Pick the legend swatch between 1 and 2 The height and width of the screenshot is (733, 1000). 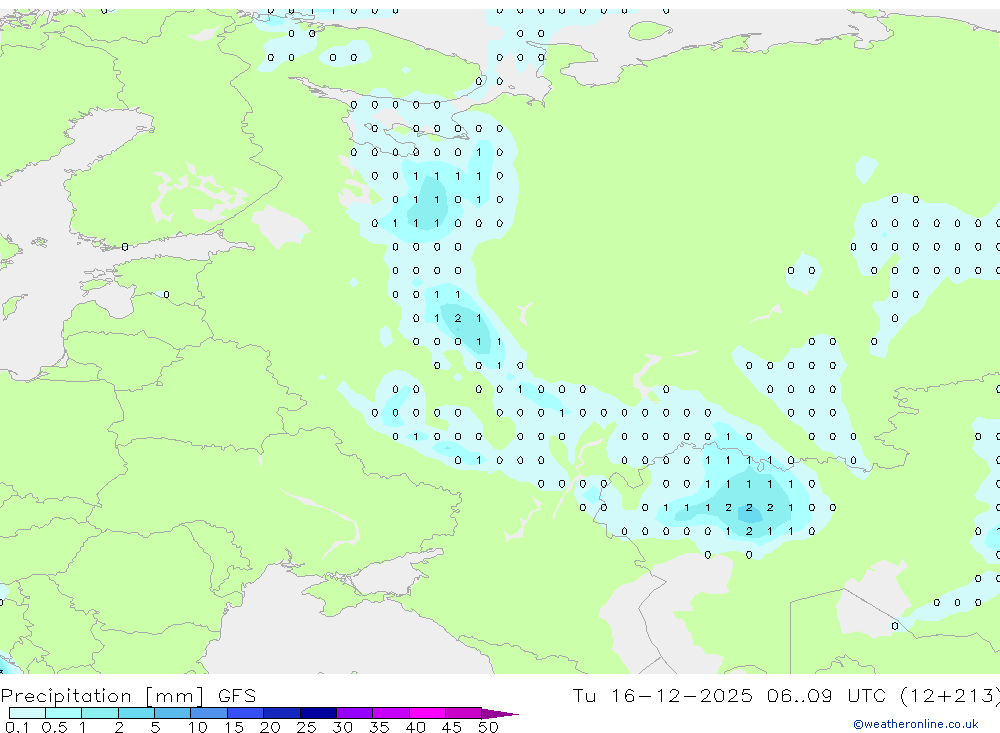[100, 713]
